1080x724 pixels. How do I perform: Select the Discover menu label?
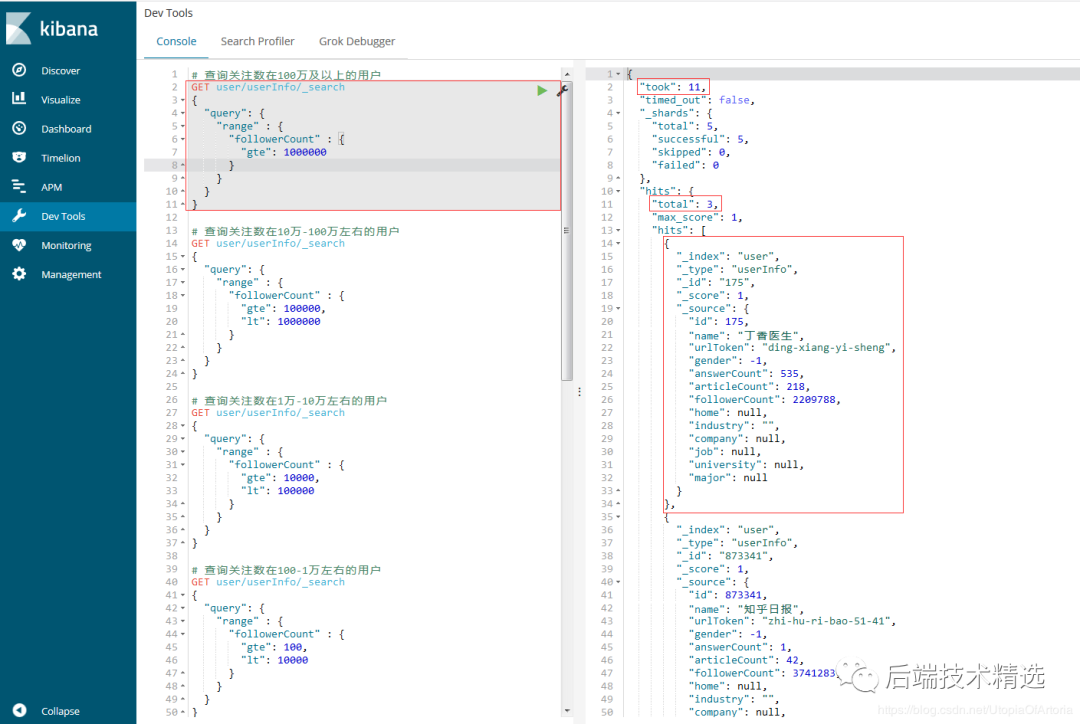tap(61, 70)
